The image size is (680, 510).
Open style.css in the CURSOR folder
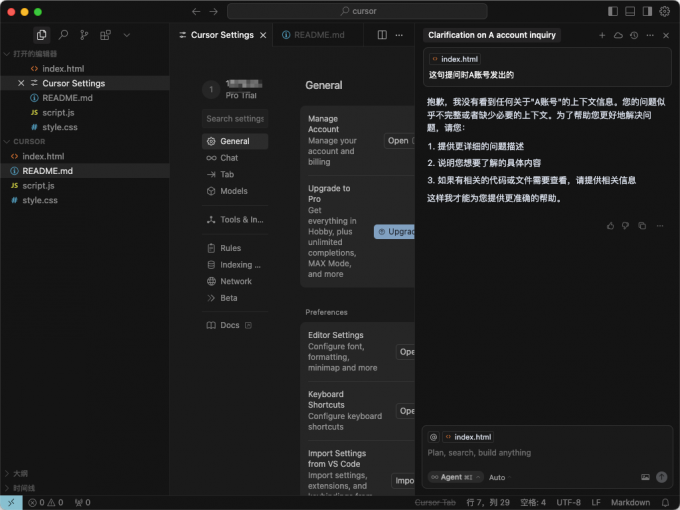(x=85, y=200)
